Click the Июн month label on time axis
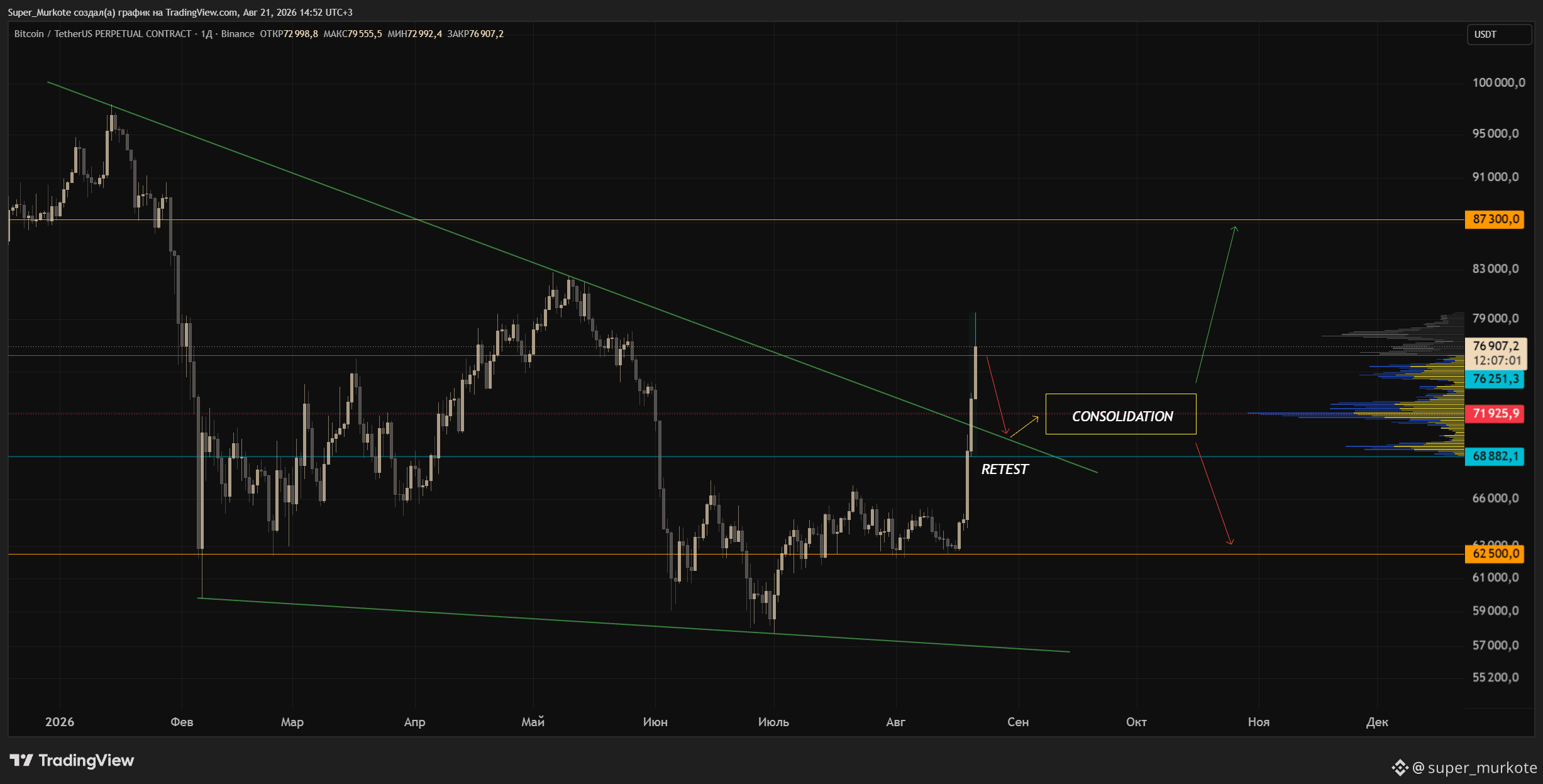Image resolution: width=1543 pixels, height=784 pixels. point(655,722)
